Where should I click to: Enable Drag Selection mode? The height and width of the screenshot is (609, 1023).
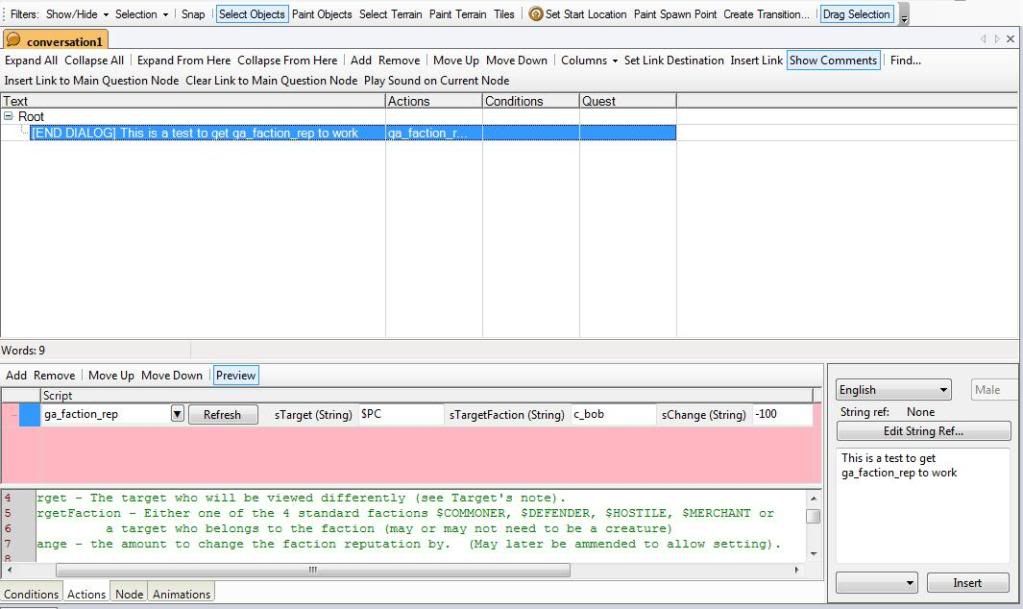pyautogui.click(x=855, y=14)
